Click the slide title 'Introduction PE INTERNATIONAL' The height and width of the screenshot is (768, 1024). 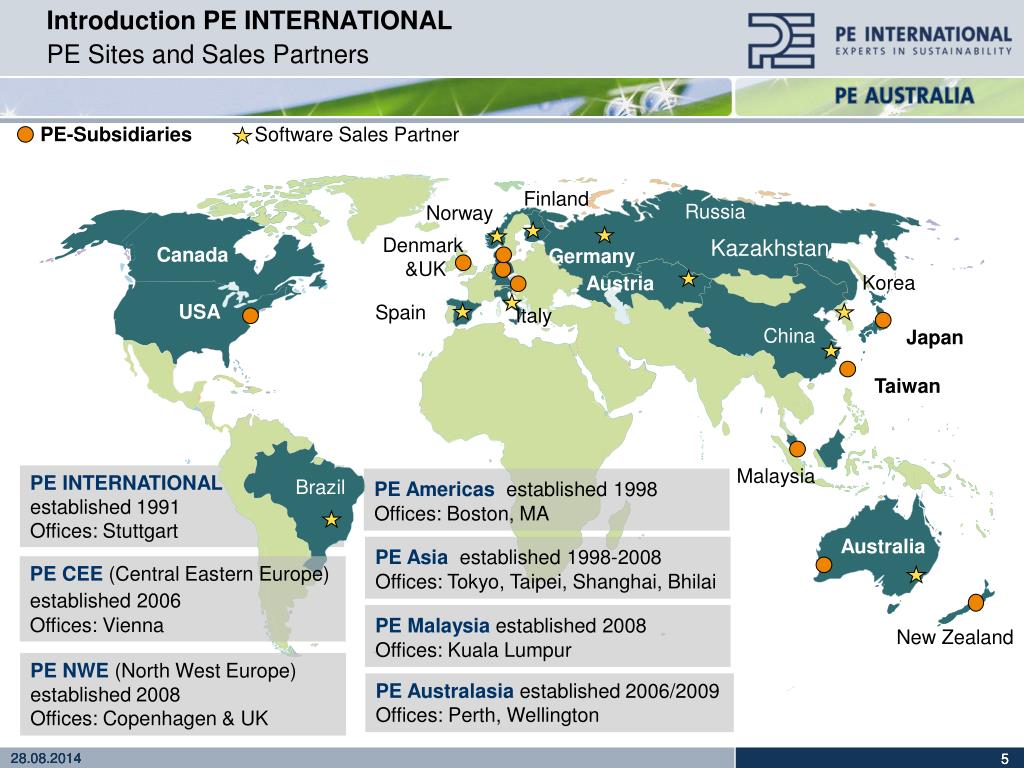click(249, 21)
